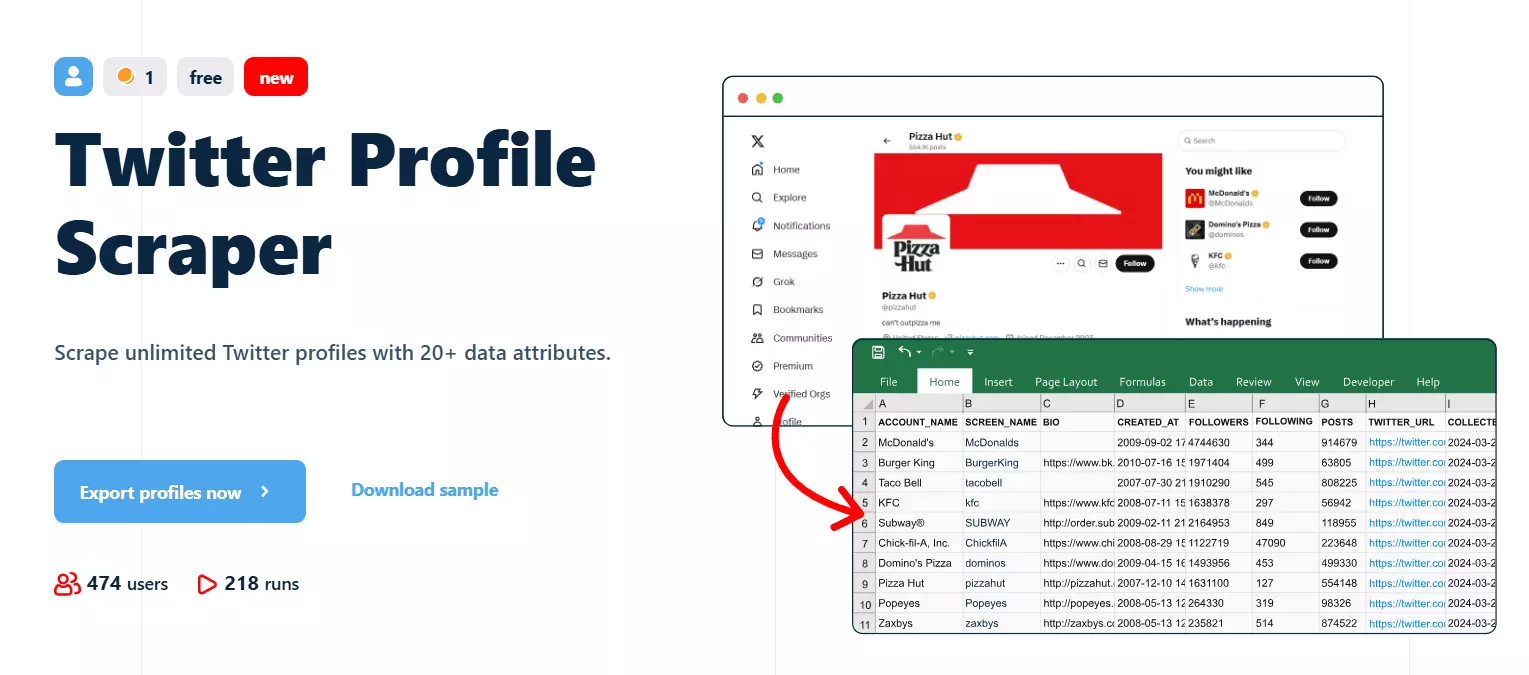The height and width of the screenshot is (675, 1529).
Task: Click the more options ellipsis on the Pizza Hut profile
Action: 1060,264
